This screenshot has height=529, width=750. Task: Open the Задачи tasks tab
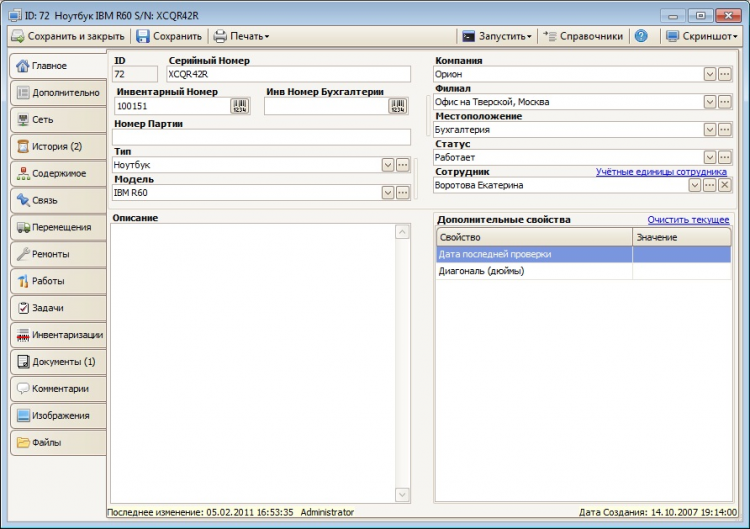58,308
